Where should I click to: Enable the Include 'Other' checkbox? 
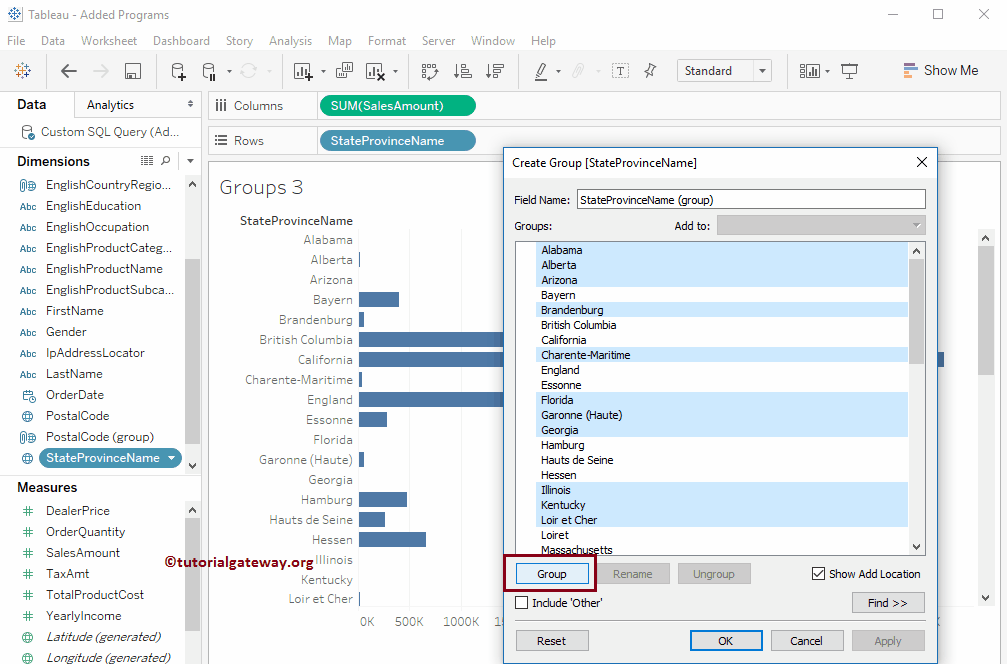521,603
